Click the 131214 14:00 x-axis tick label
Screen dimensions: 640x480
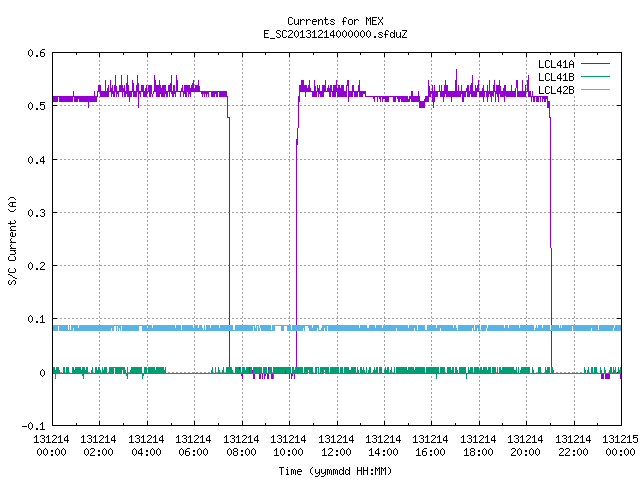pos(383,446)
